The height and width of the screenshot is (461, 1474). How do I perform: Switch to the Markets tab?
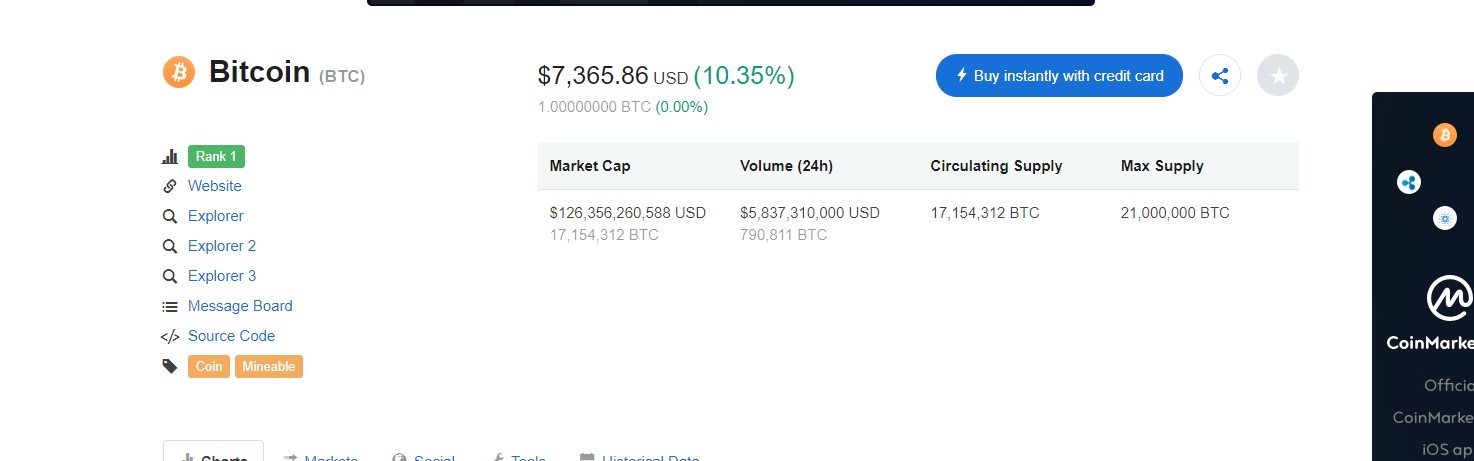tap(321, 455)
